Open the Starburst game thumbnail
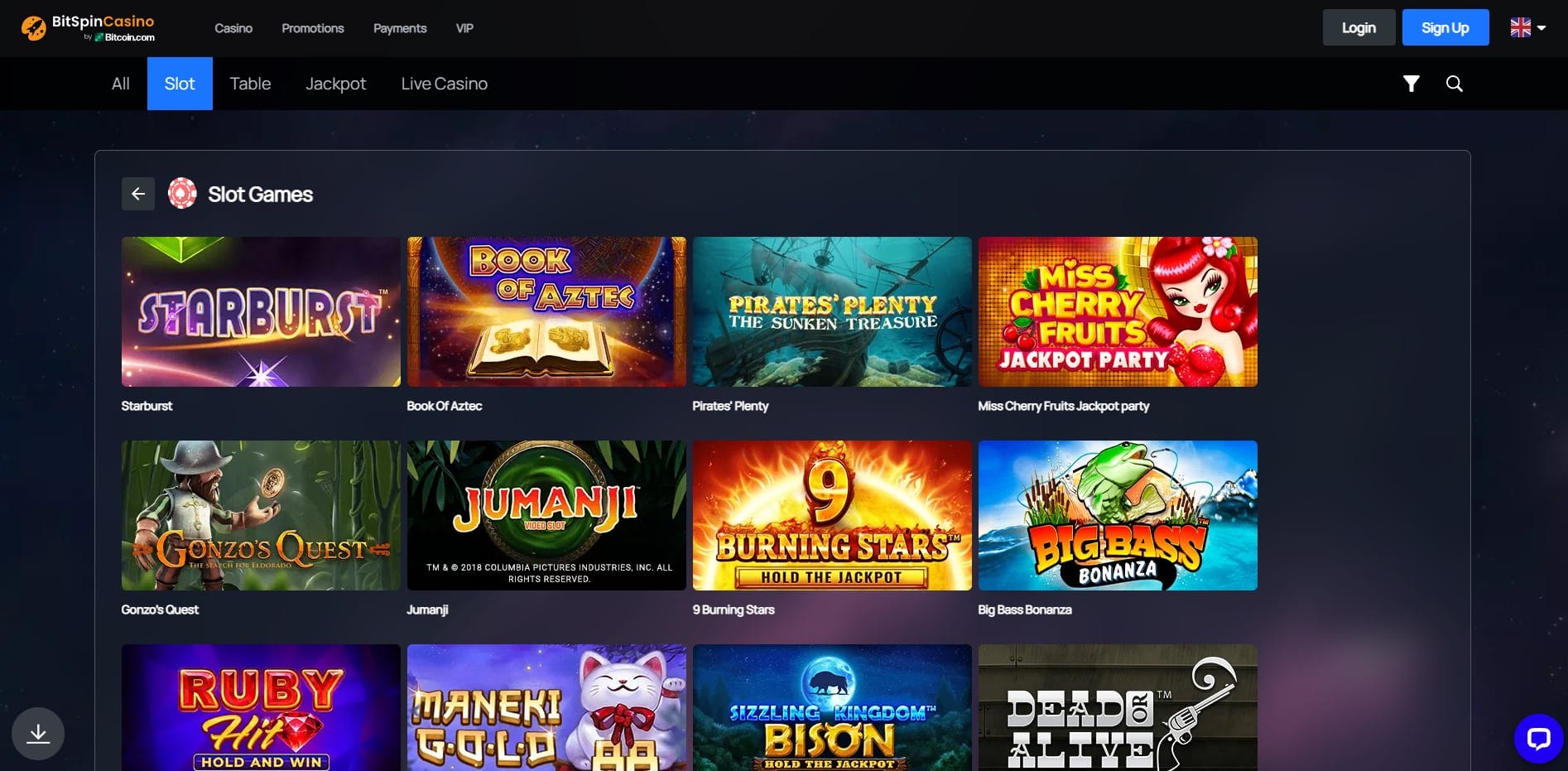Screen dimensions: 1568x771 click(x=261, y=311)
